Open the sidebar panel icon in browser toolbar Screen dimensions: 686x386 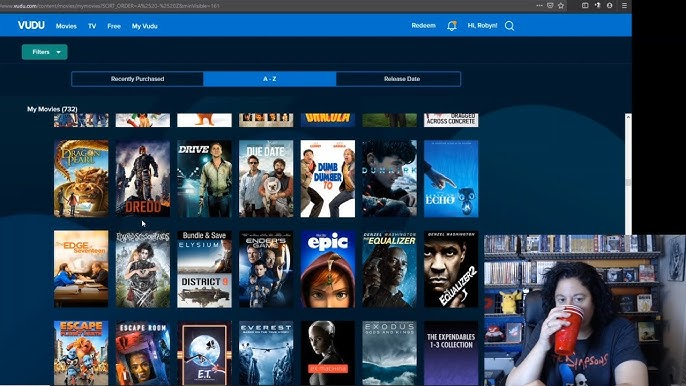tap(585, 6)
